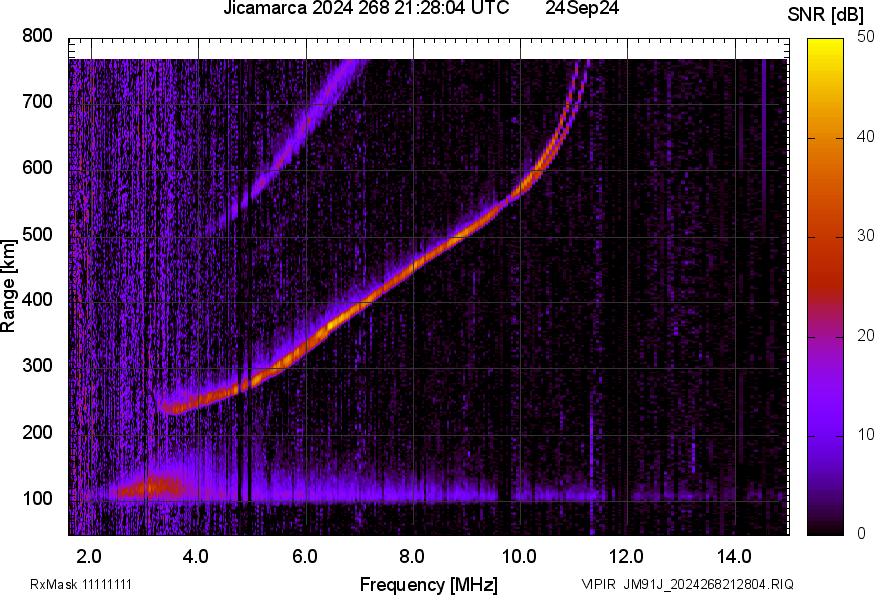Click the colorbar value 40

tap(865, 137)
